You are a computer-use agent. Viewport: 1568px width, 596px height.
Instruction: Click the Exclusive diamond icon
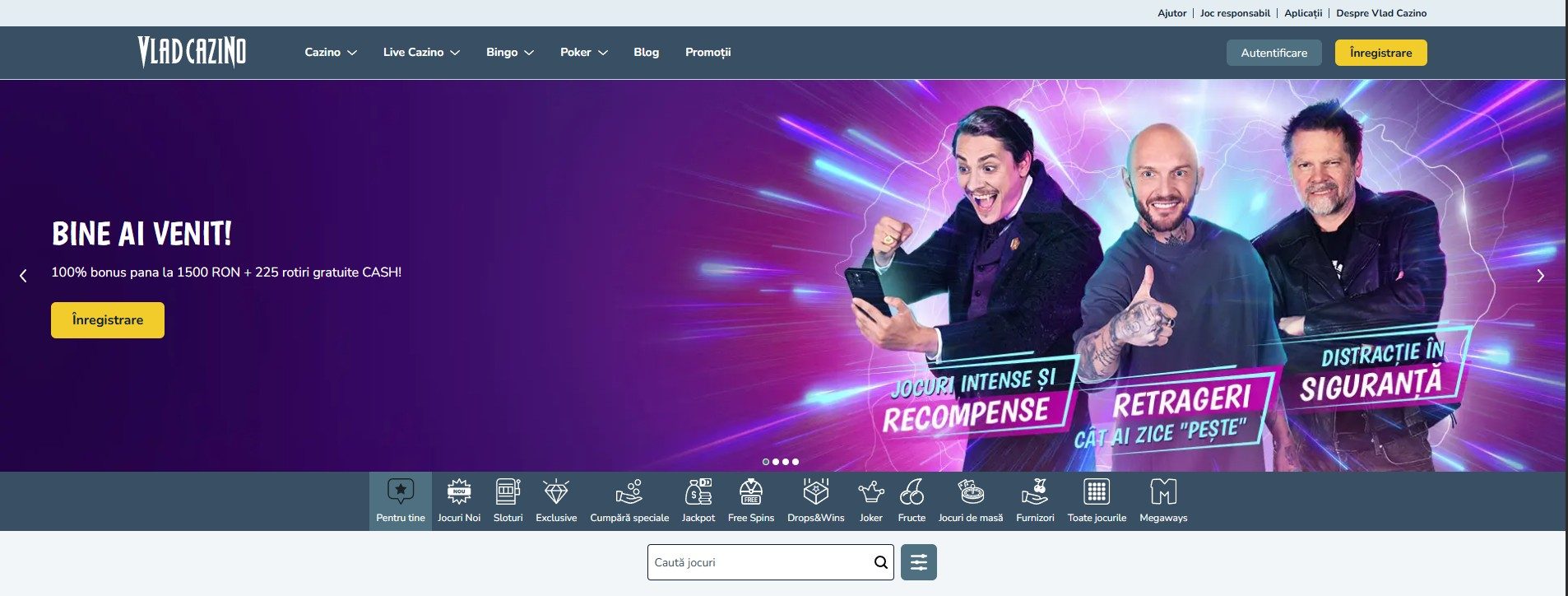pos(556,493)
